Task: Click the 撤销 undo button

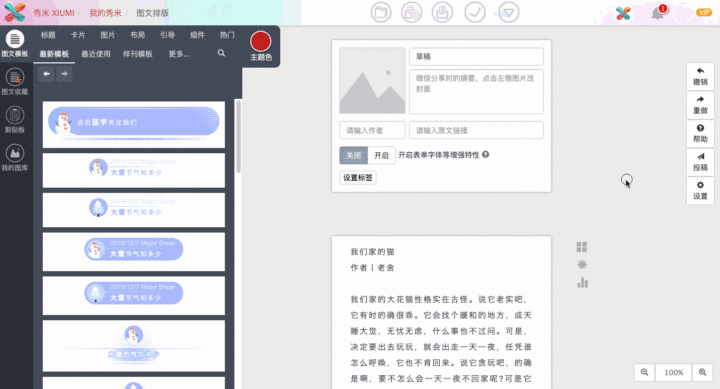Action: [700, 76]
